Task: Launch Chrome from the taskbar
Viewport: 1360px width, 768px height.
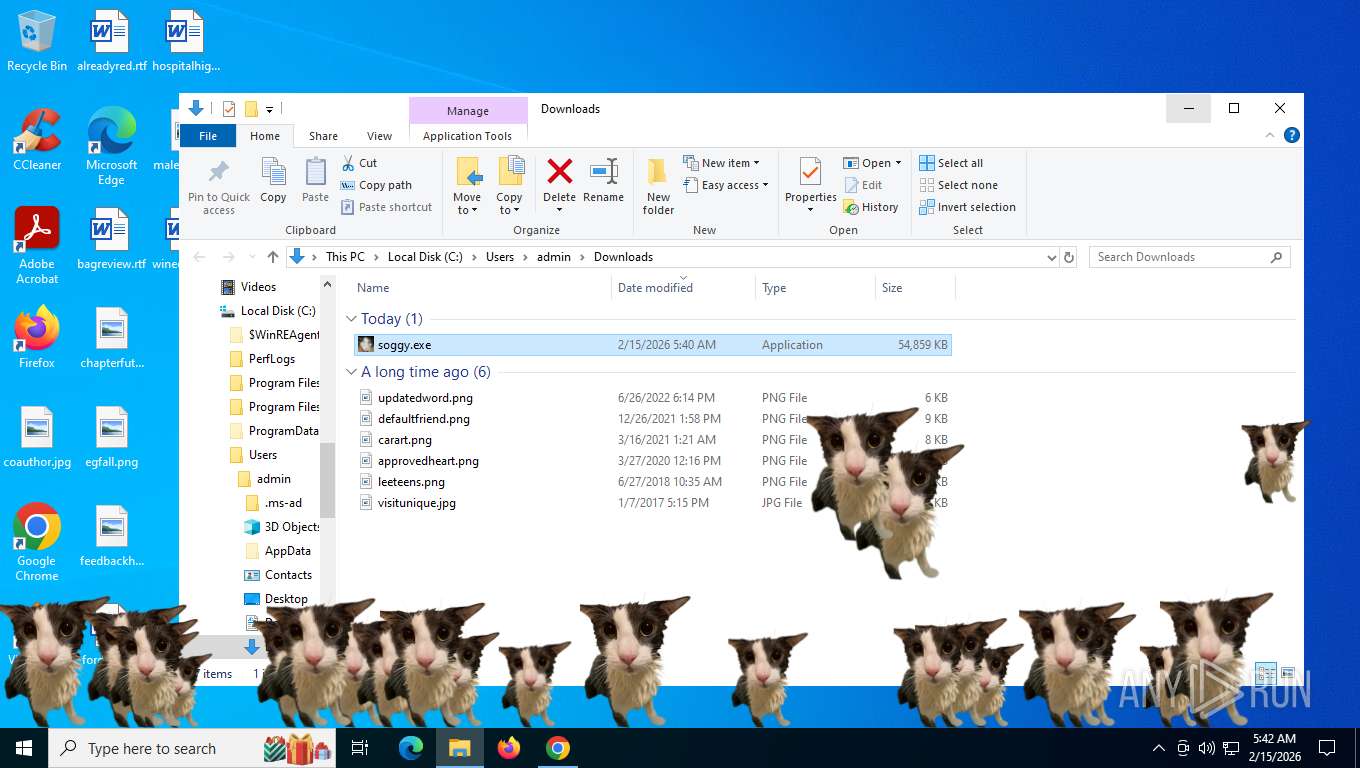Action: 558,748
